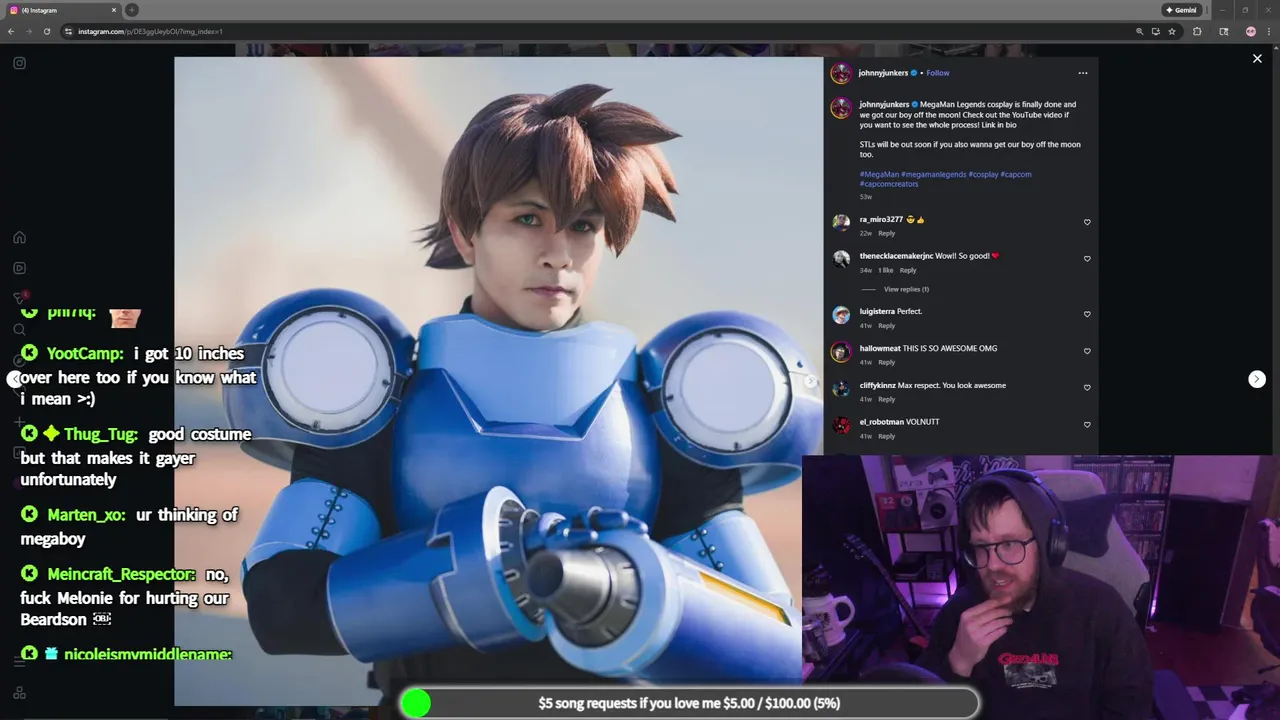This screenshot has width=1280, height=720.
Task: Go to the previous Instagram post
Action: click(14, 379)
